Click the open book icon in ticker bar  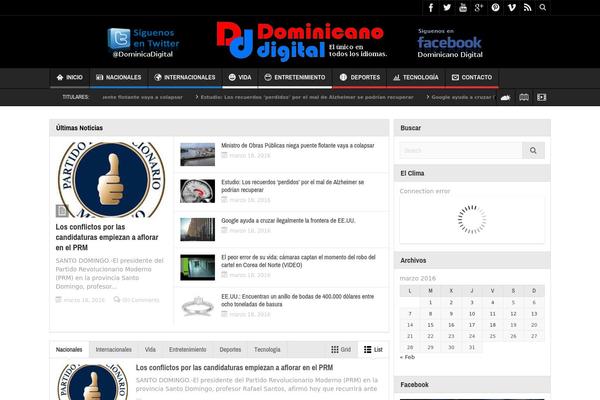(524, 98)
